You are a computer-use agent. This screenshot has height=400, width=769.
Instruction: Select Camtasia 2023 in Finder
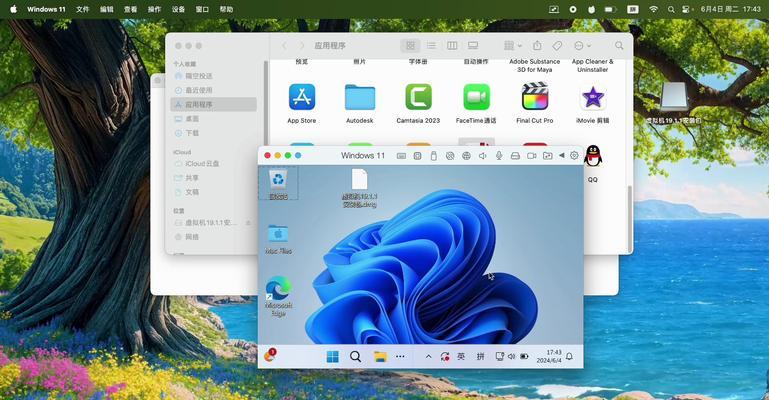418,103
